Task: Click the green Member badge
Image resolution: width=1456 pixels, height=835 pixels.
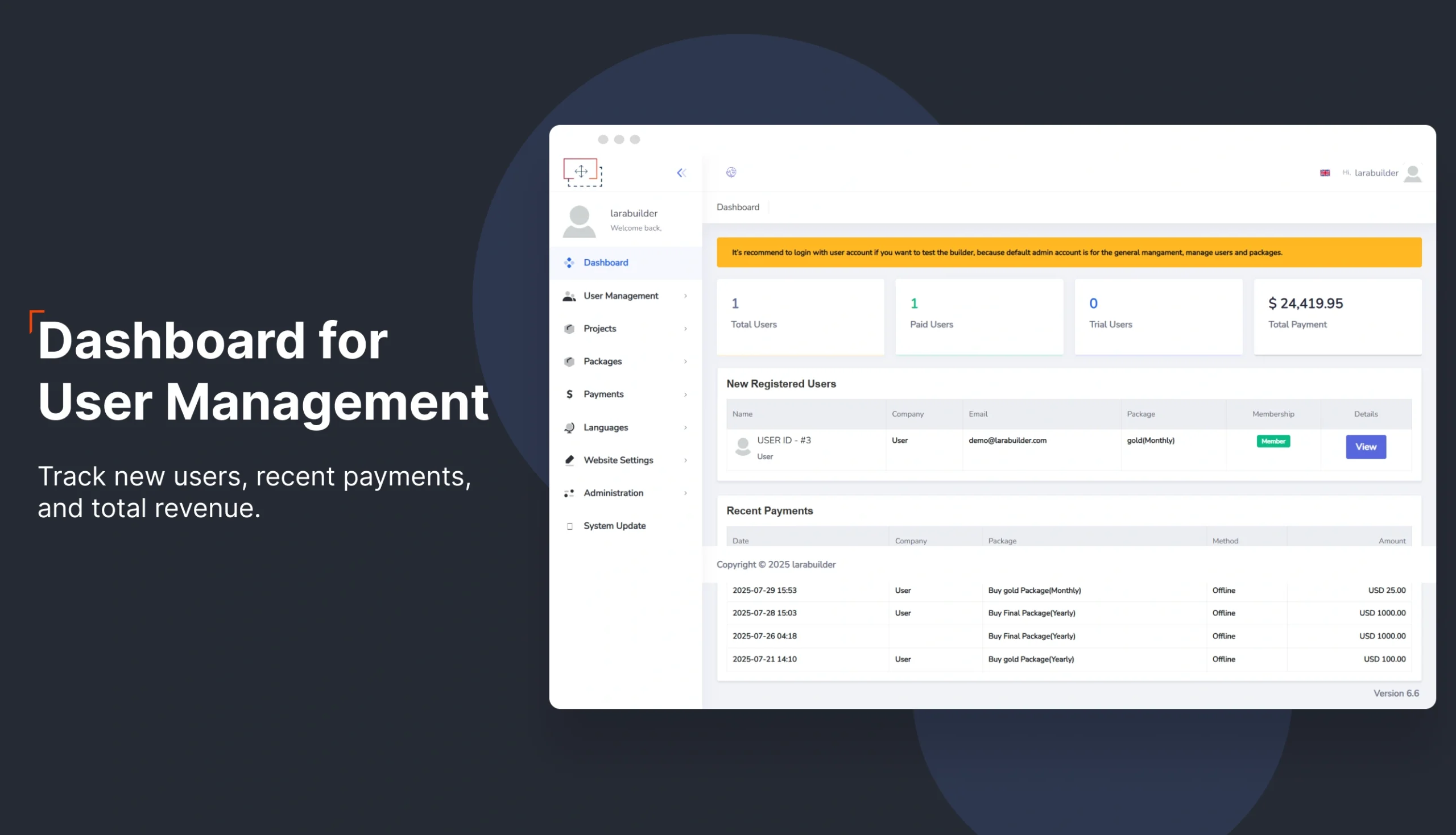Action: (x=1273, y=441)
